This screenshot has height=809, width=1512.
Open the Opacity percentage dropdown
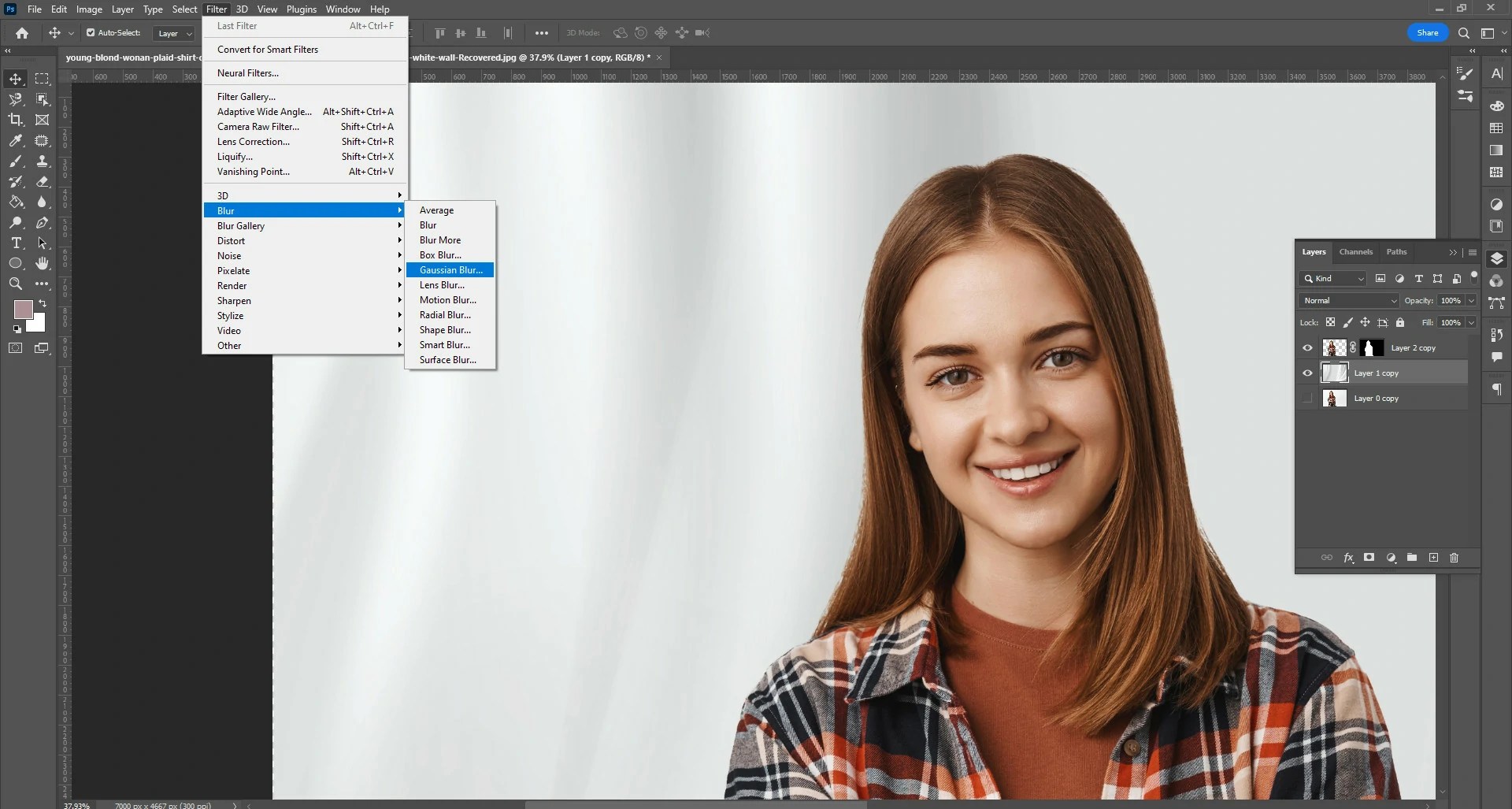tap(1471, 300)
